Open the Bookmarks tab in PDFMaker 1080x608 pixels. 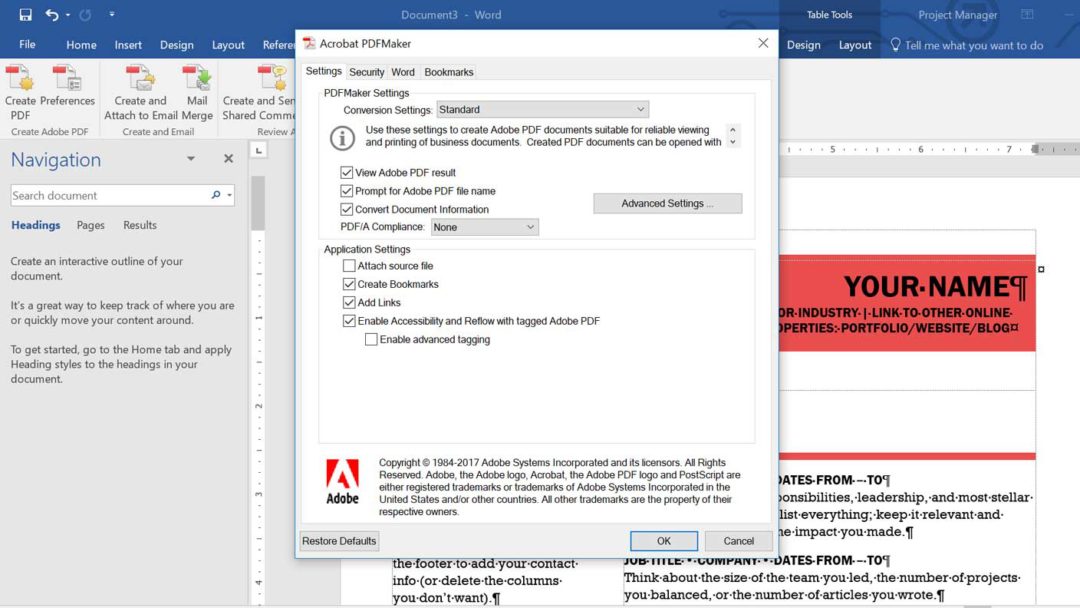(448, 71)
